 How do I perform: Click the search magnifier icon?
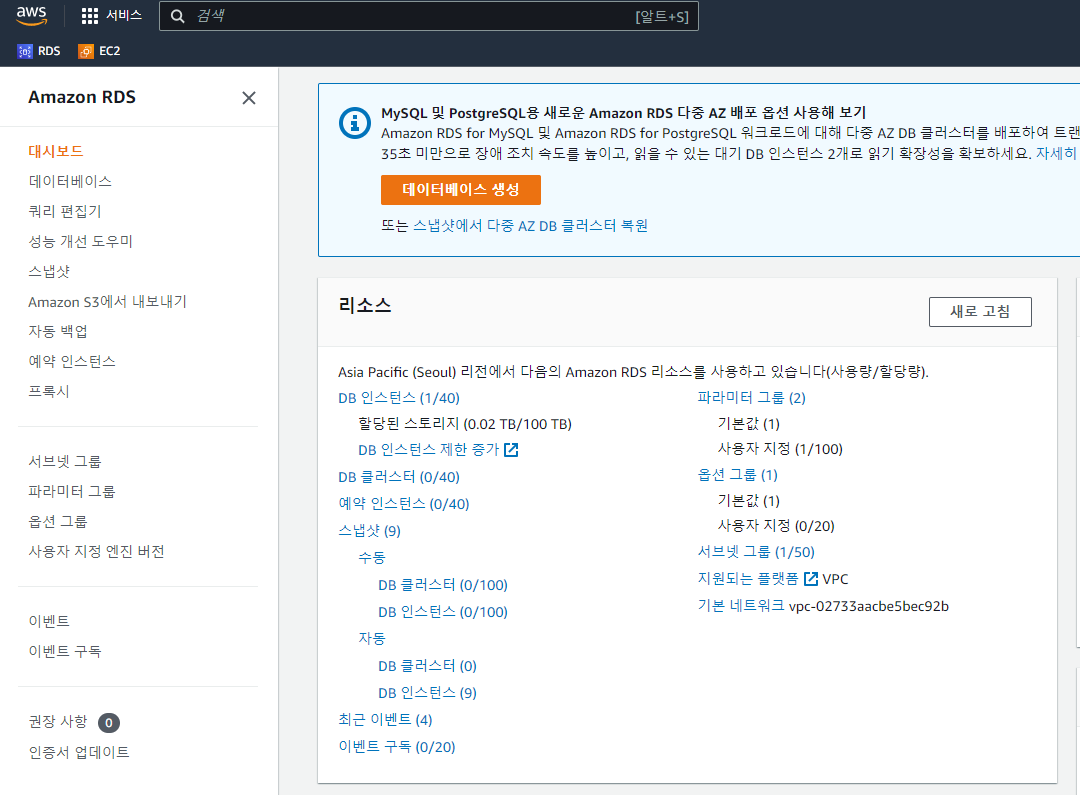tap(177, 16)
